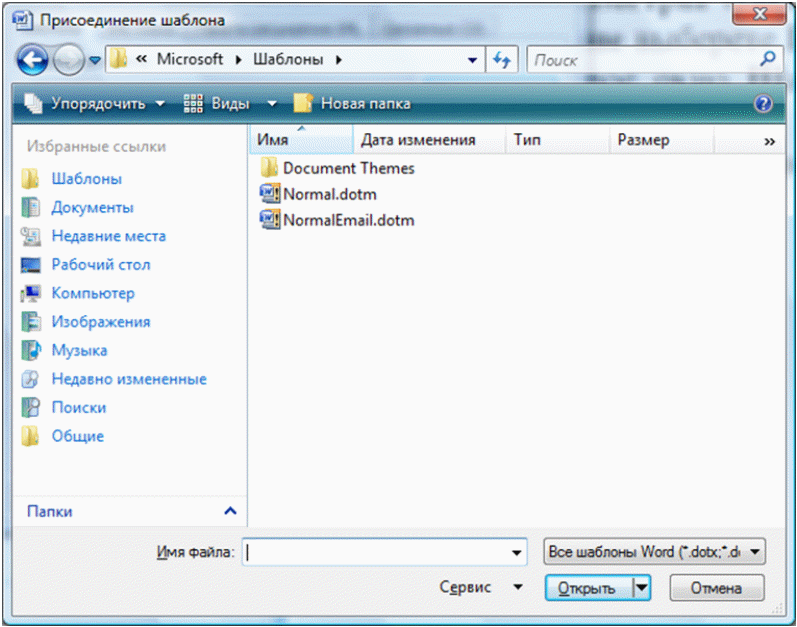Expand the arrow after Microsoft in the path
Image resolution: width=797 pixels, height=627 pixels.
pos(238,60)
